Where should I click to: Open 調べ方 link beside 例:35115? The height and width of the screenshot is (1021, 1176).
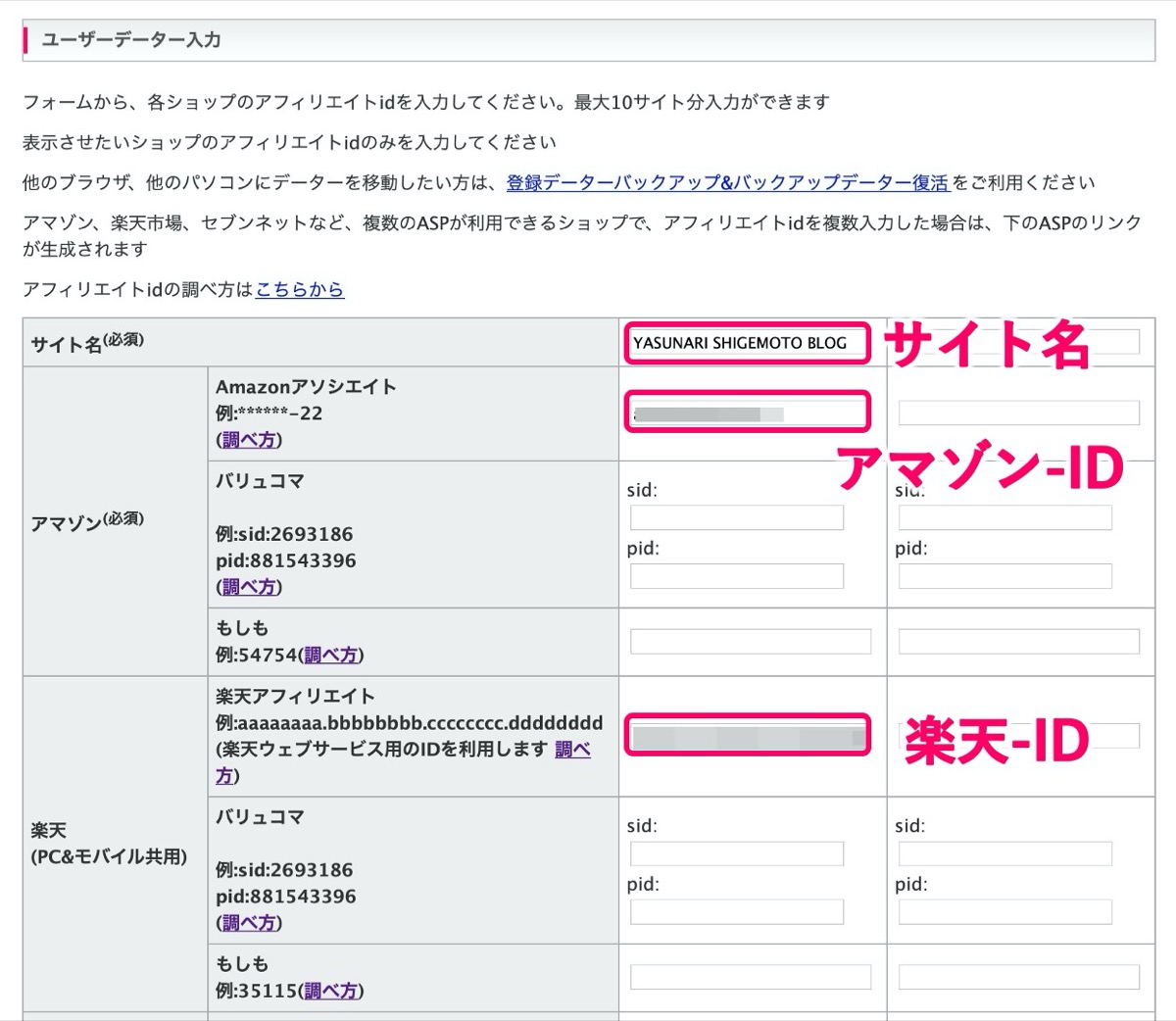(x=331, y=991)
